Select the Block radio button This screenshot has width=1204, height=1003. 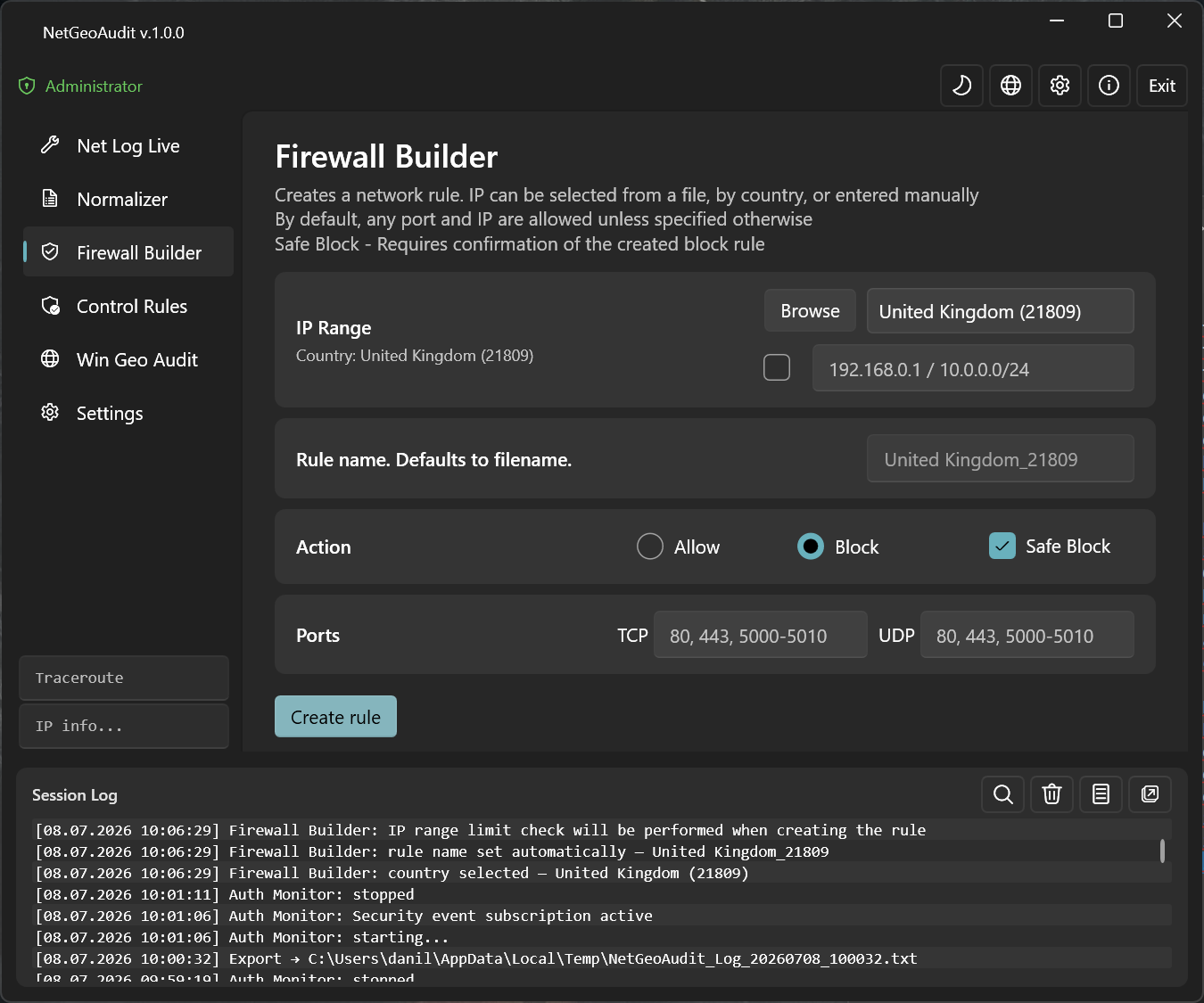point(811,547)
